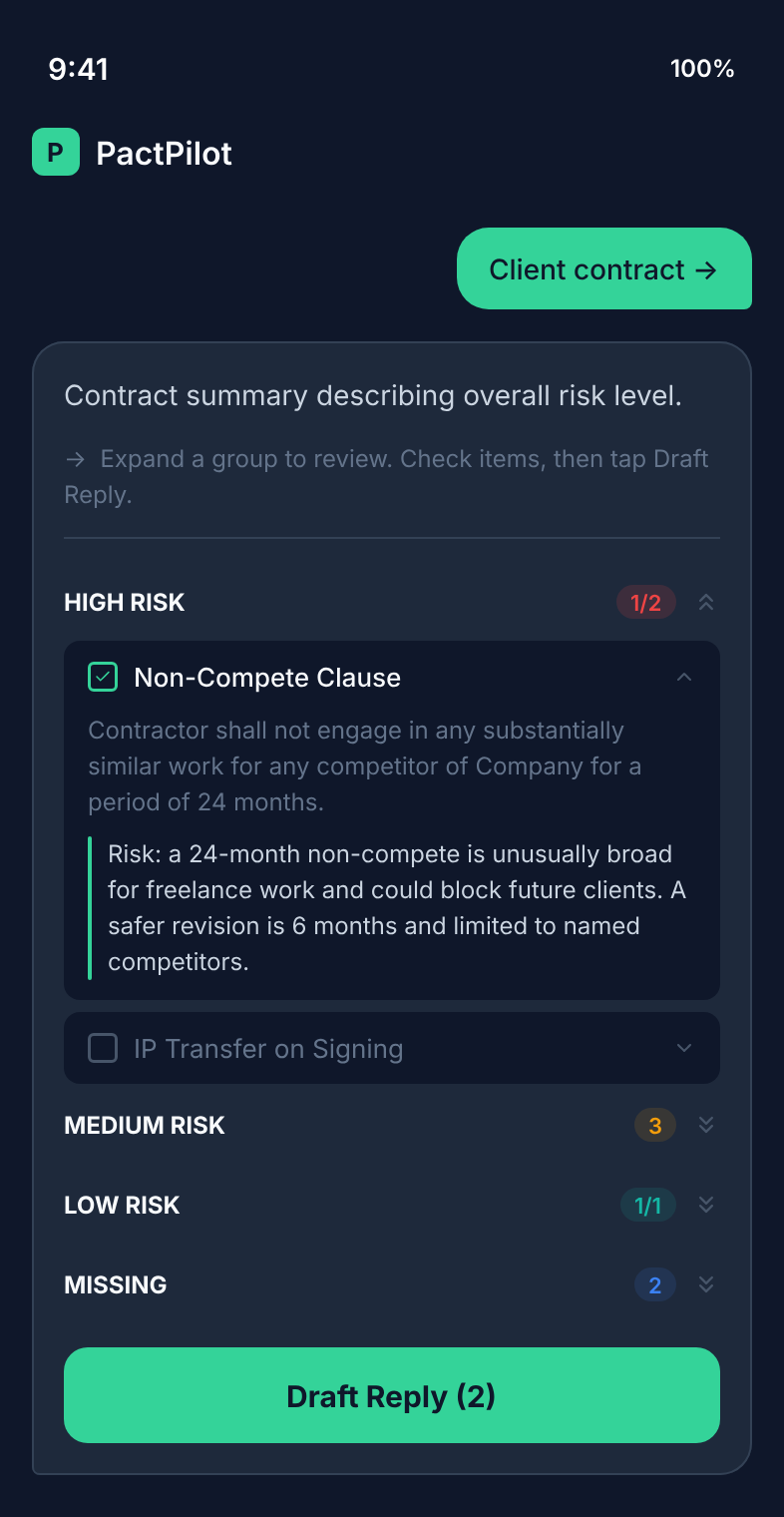The width and height of the screenshot is (784, 1517).
Task: Click the 100% battery indicator
Action: 702,70
